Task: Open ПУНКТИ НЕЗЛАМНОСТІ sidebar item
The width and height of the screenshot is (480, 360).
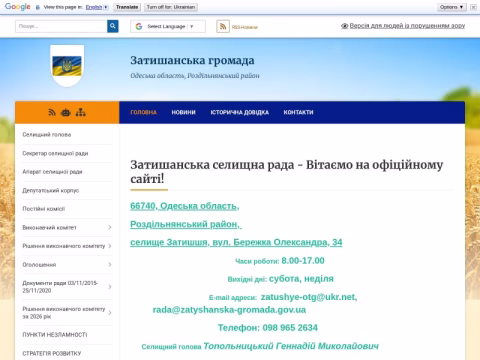Action: tap(55, 335)
